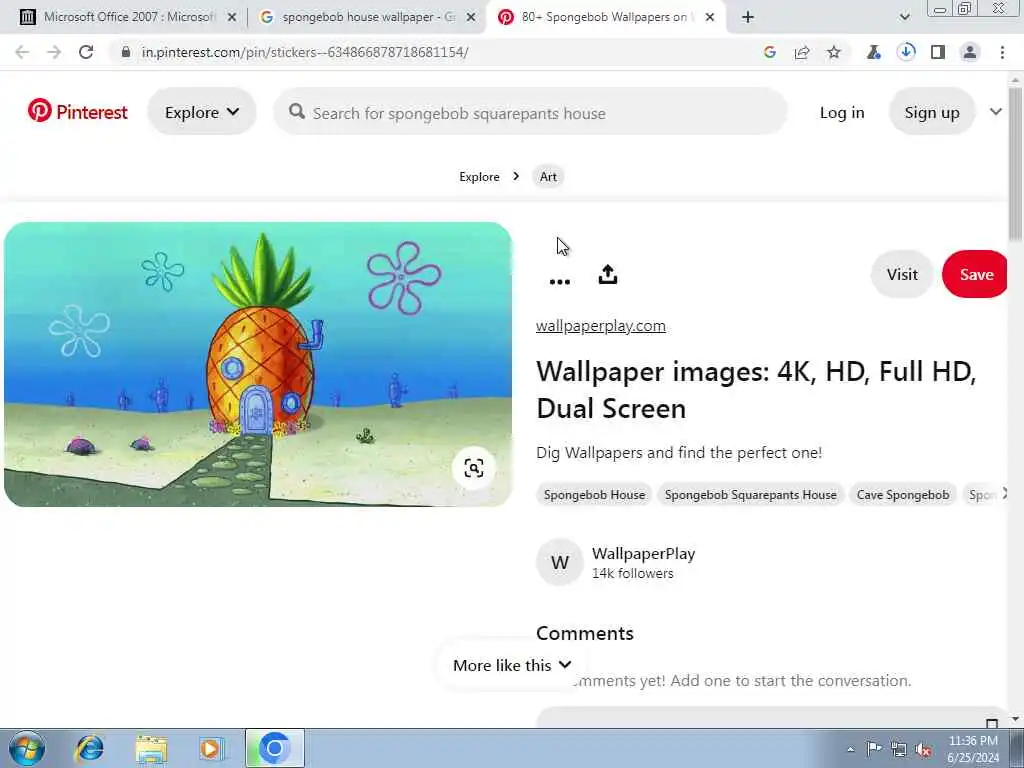Click the Visit button

[x=902, y=274]
